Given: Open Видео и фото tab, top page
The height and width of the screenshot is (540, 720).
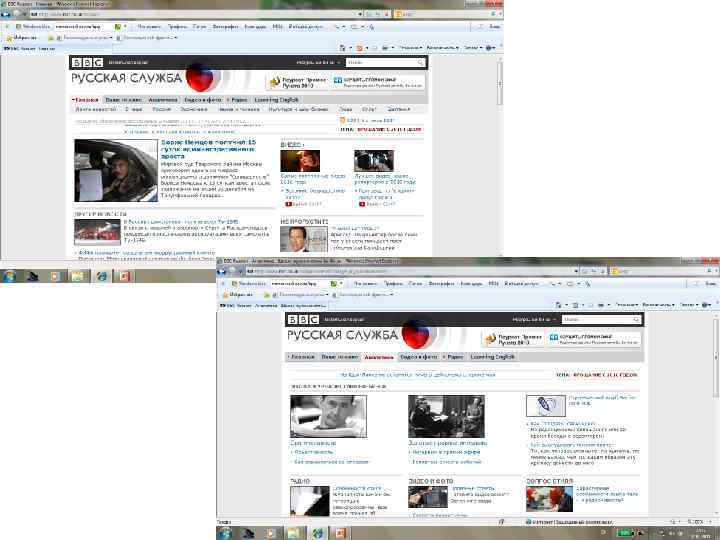Looking at the screenshot, I should [x=202, y=100].
